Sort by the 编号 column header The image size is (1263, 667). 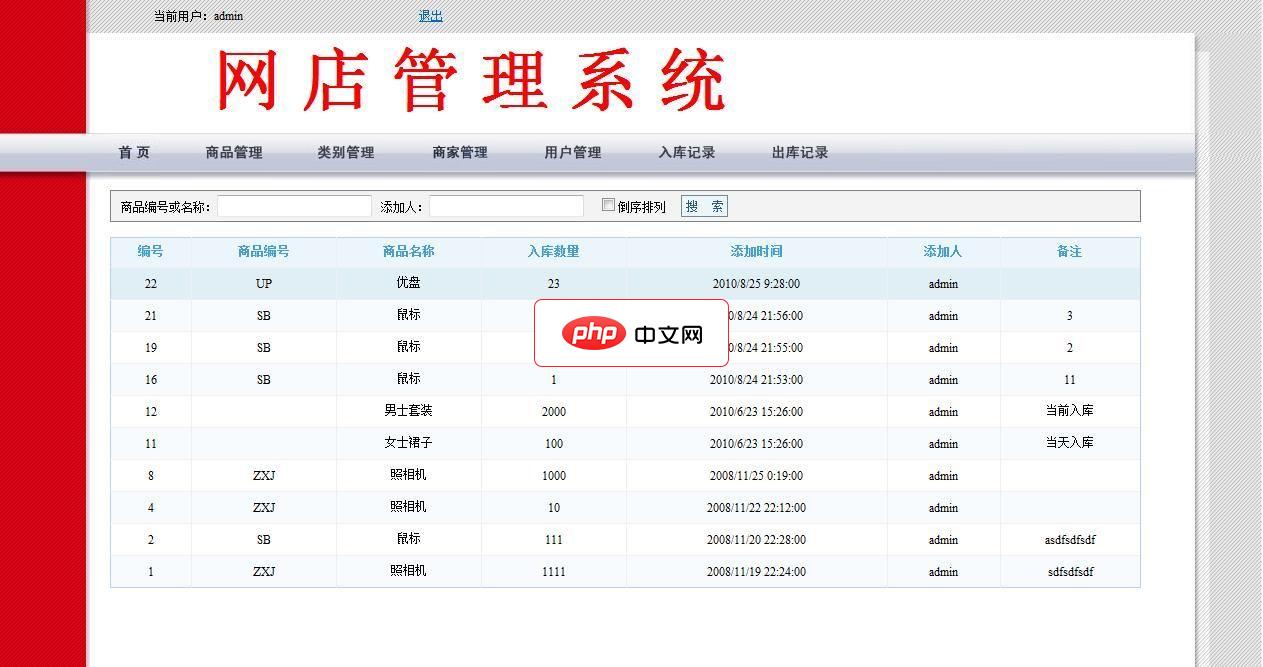(150, 251)
